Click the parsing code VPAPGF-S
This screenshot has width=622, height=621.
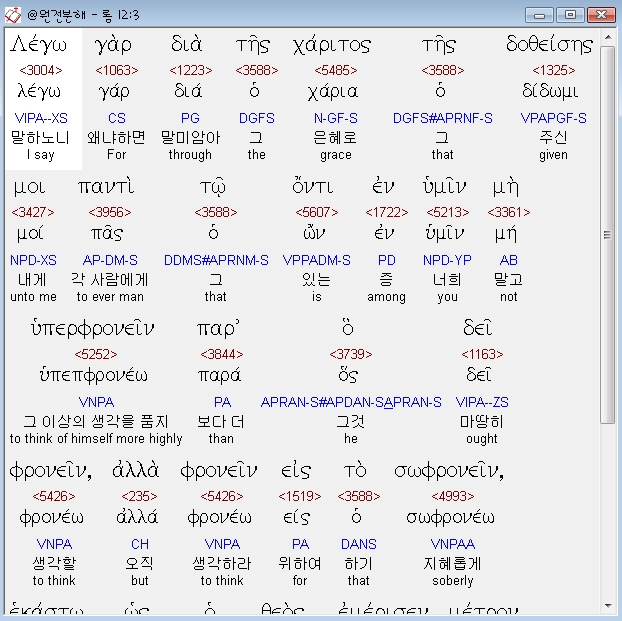pos(553,118)
